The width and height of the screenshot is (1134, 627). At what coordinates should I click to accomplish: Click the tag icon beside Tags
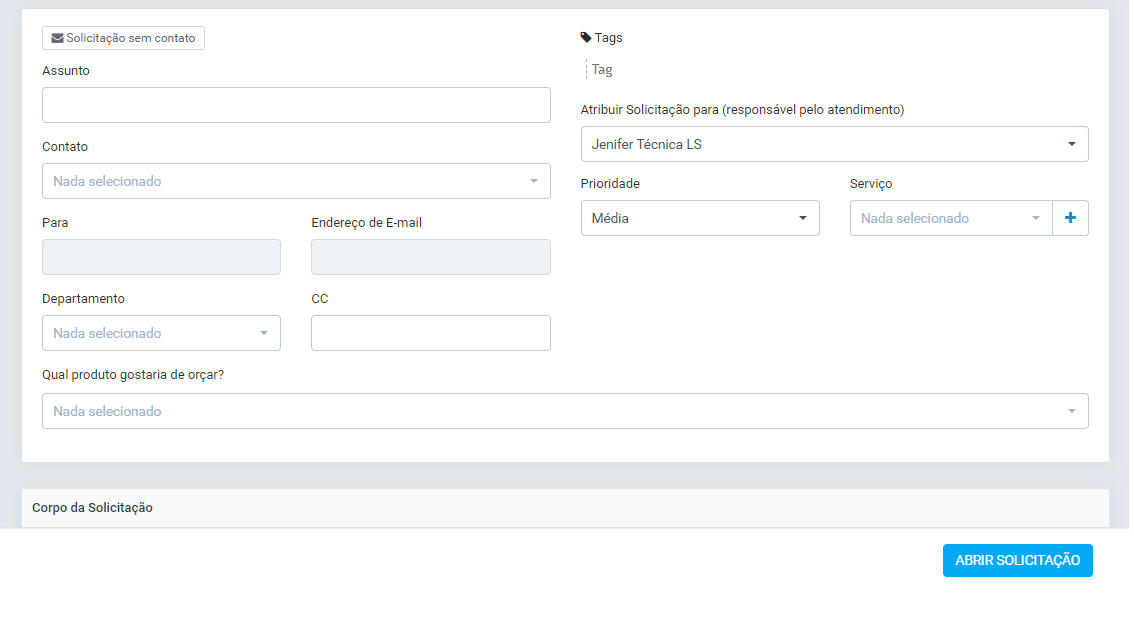[x=586, y=38]
